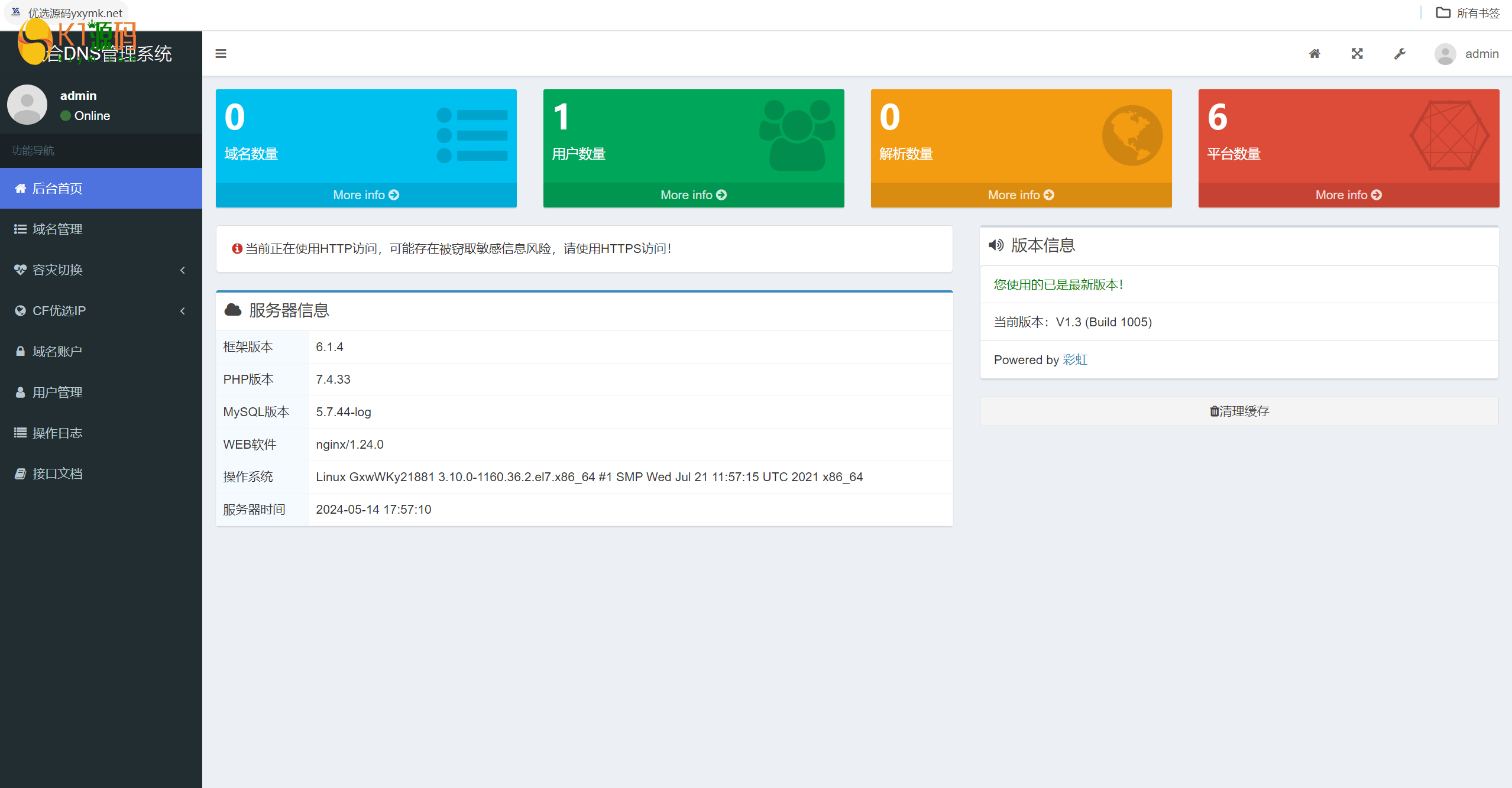Click the wrench settings icon
The width and height of the screenshot is (1512, 788).
point(1400,54)
